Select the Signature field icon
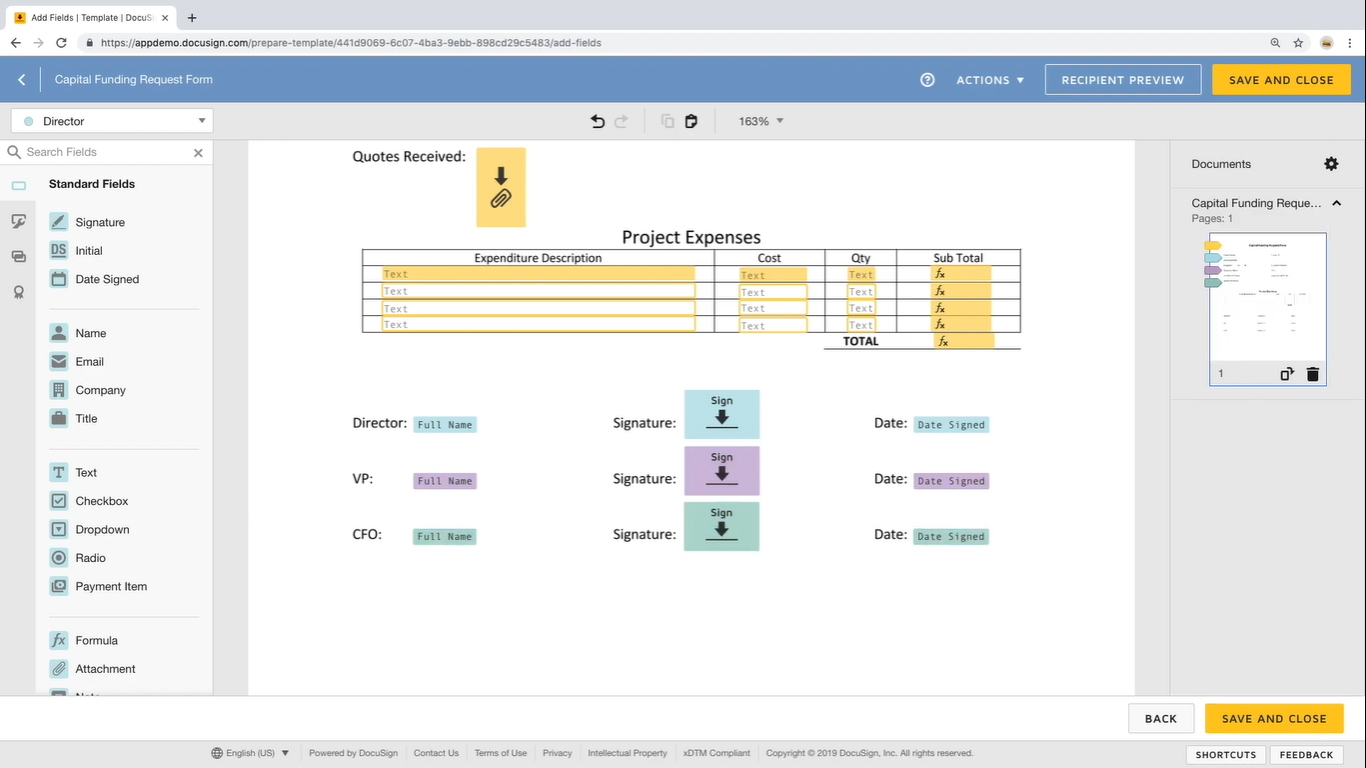The height and width of the screenshot is (768, 1366). [x=59, y=222]
